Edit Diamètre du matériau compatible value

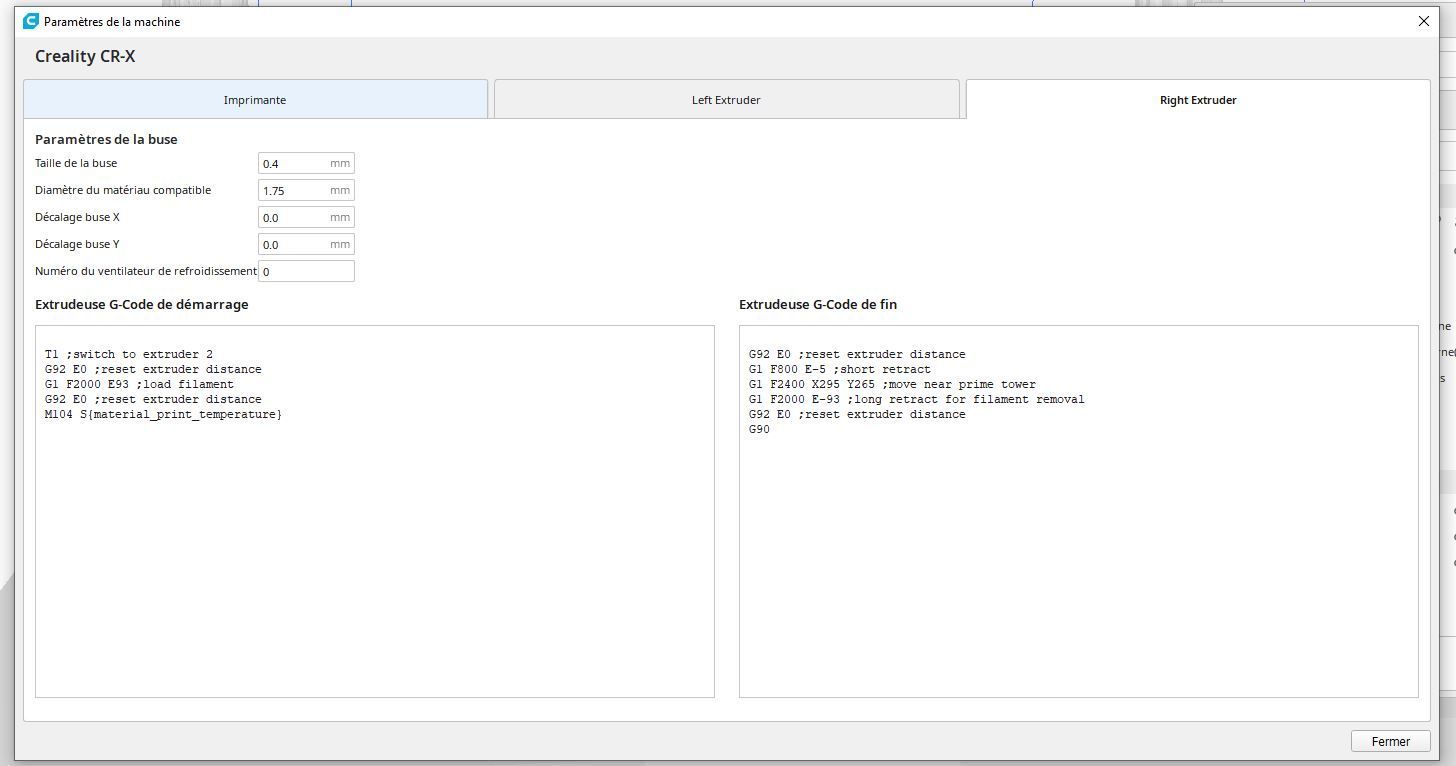click(x=306, y=190)
